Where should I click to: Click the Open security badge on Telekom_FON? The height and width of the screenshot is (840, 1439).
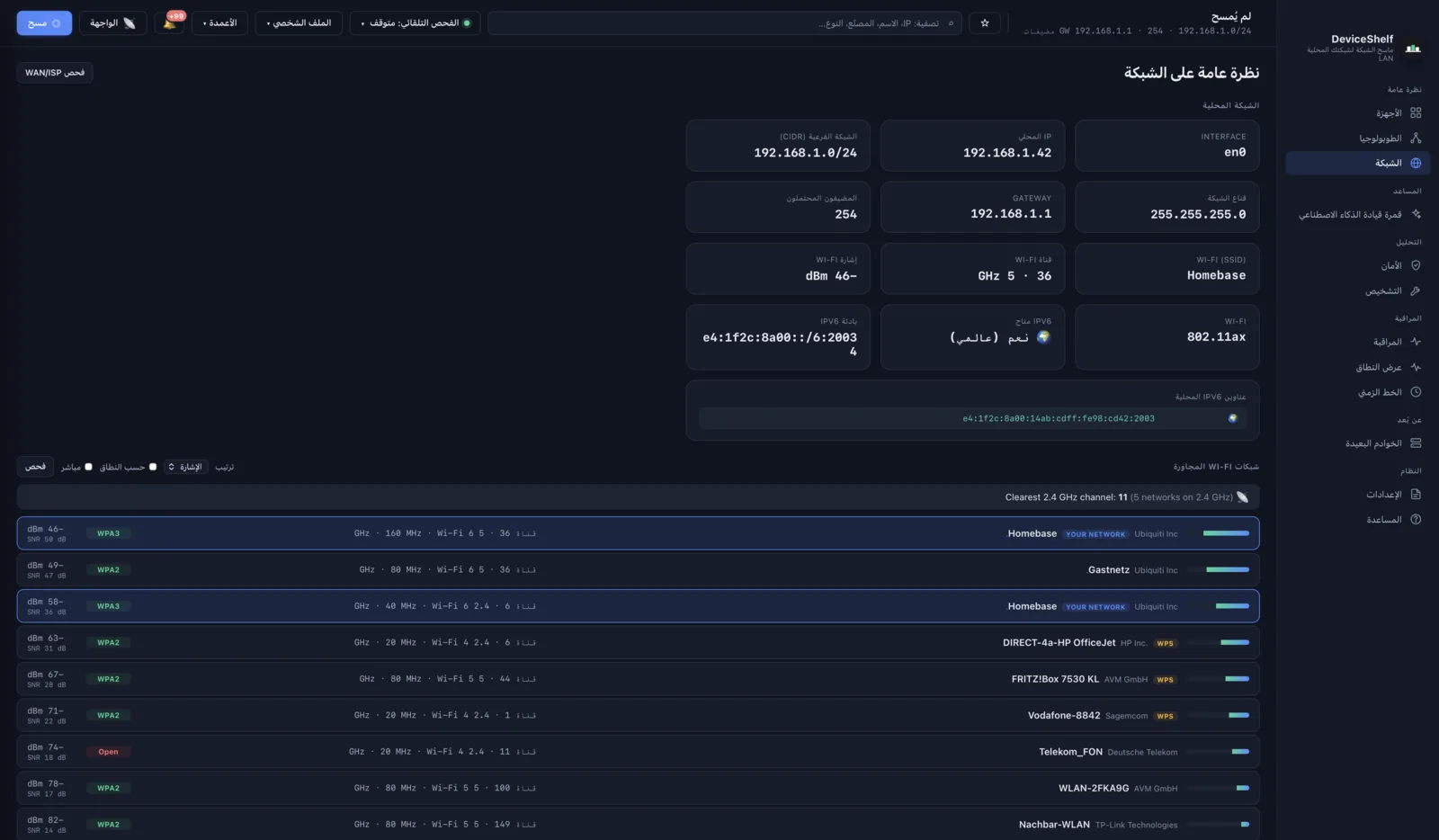108,752
